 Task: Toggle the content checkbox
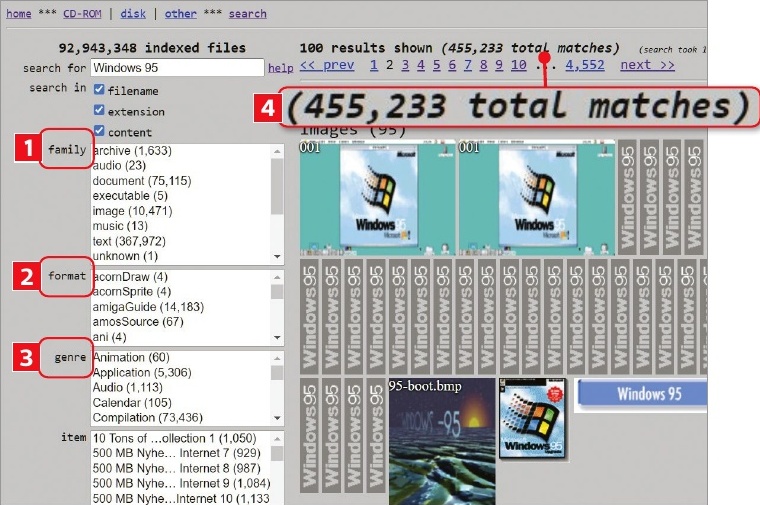tap(99, 131)
